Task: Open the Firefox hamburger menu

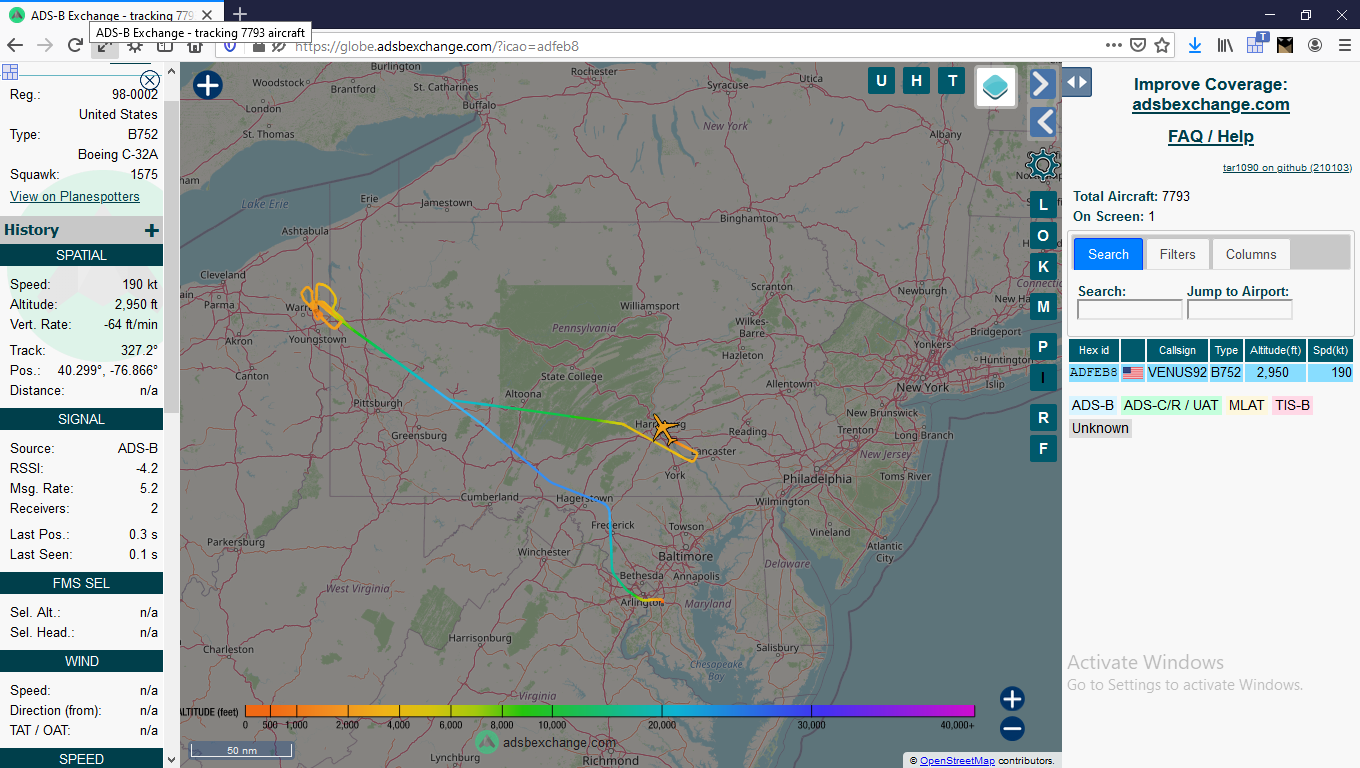Action: (x=1343, y=45)
